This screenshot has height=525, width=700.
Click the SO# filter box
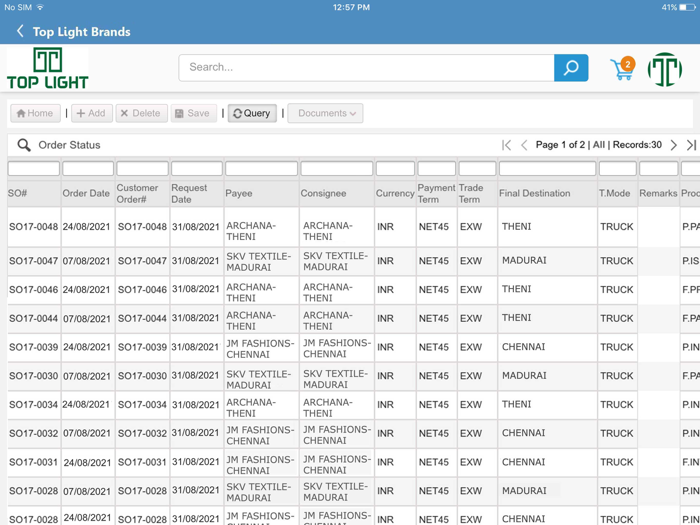33,168
